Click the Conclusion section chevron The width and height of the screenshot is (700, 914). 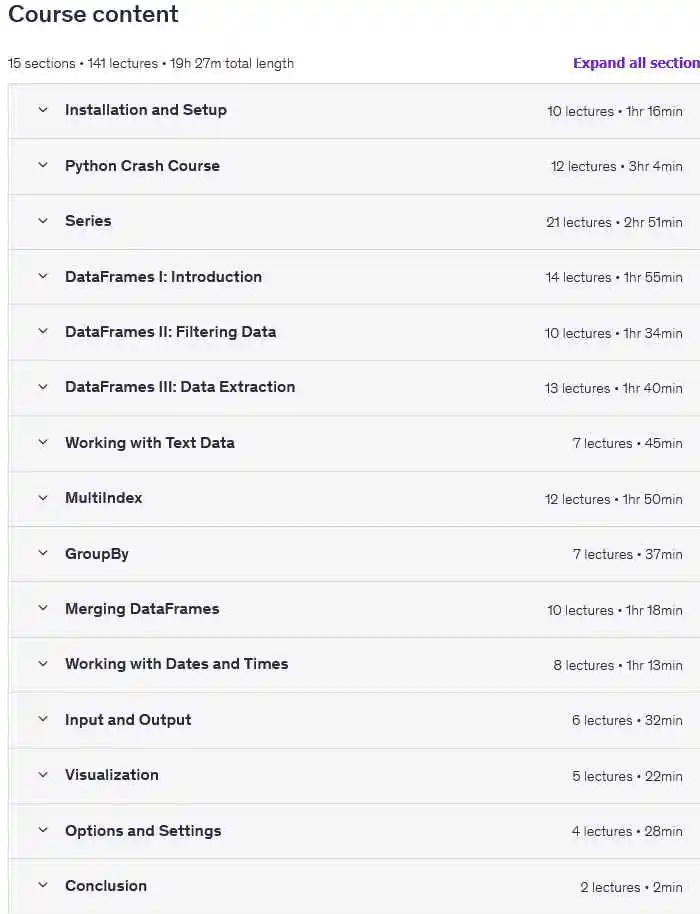43,886
